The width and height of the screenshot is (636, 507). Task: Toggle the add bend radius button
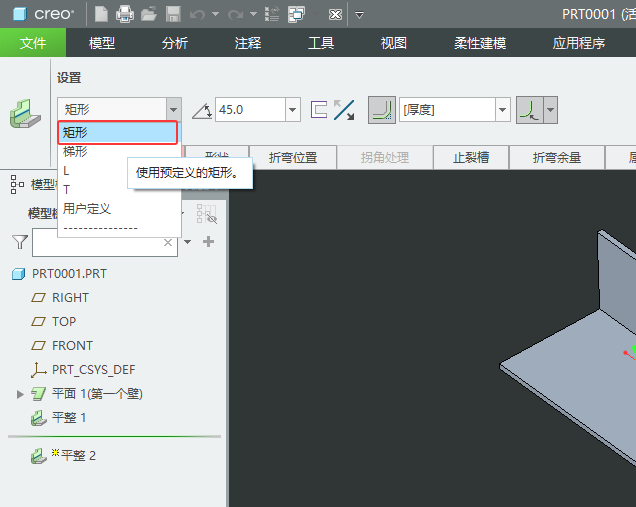click(x=382, y=110)
